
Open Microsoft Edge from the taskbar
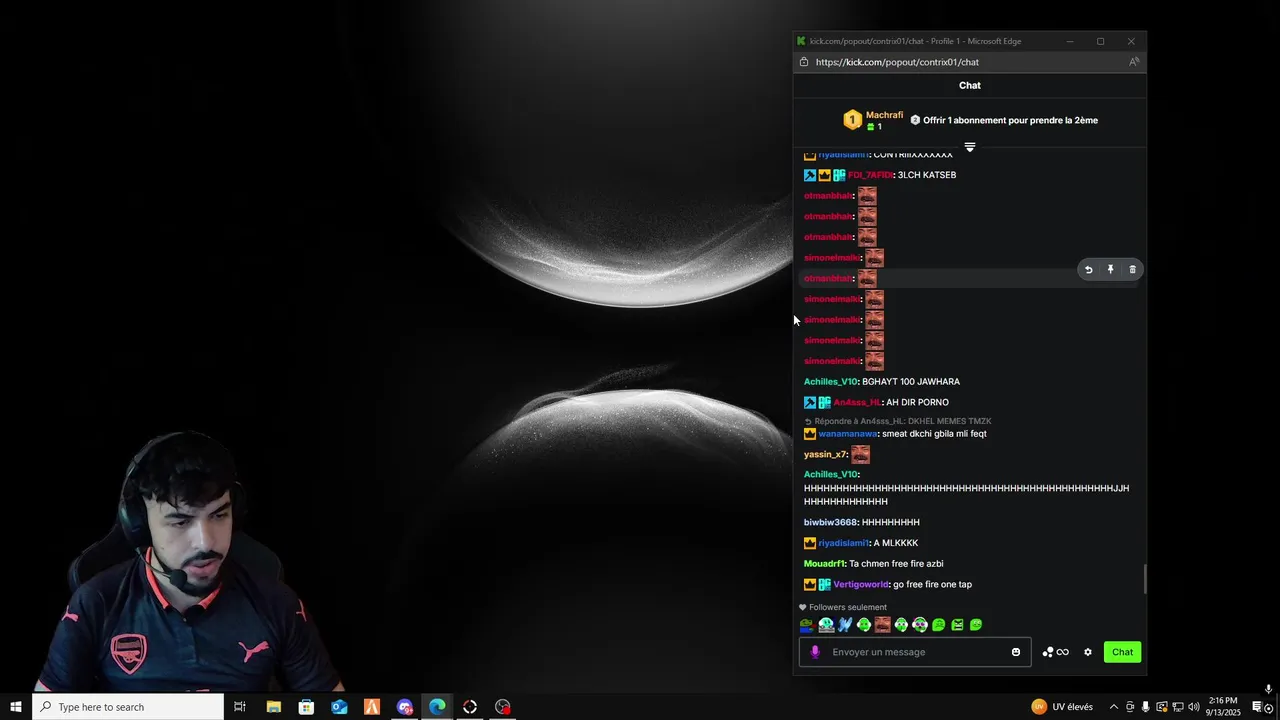pos(437,707)
